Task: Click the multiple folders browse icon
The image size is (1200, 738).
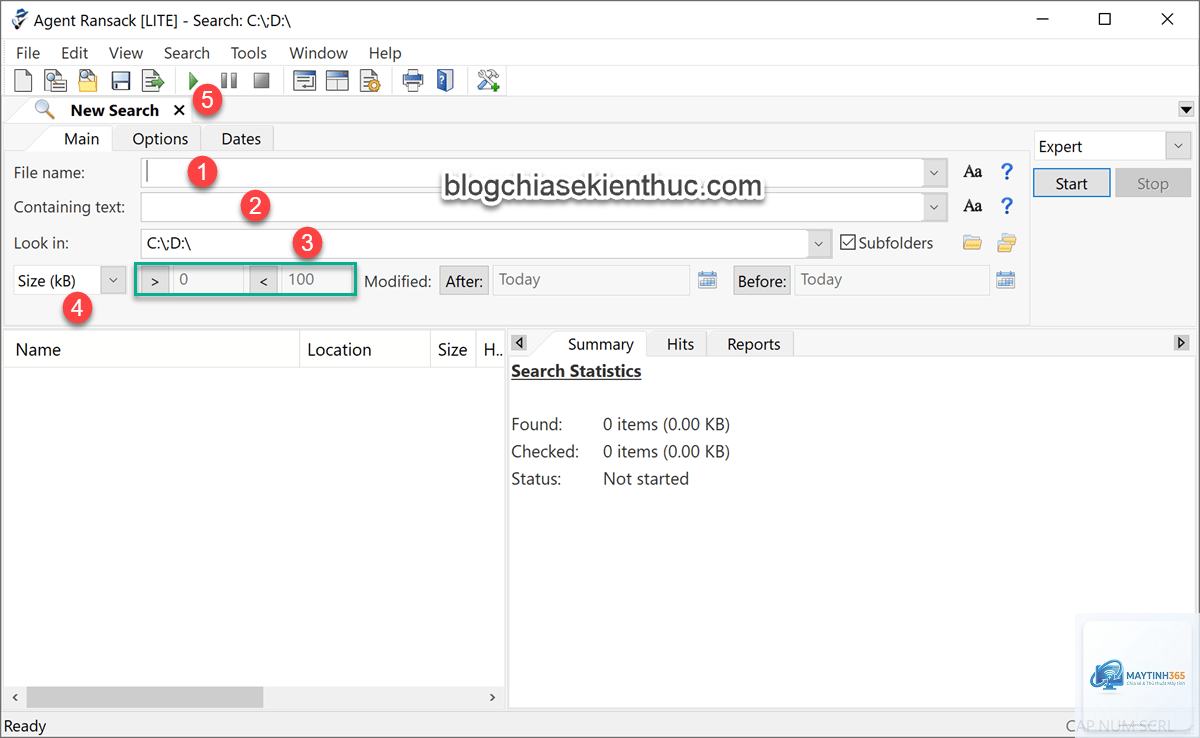Action: (x=1006, y=242)
